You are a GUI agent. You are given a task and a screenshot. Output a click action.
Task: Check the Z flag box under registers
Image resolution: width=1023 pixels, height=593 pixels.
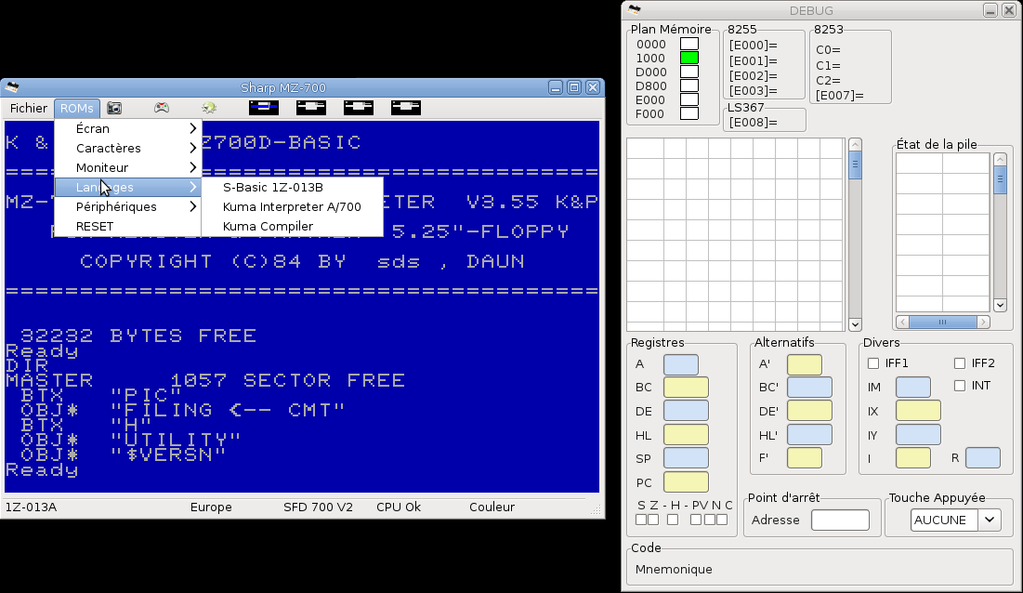(x=654, y=519)
